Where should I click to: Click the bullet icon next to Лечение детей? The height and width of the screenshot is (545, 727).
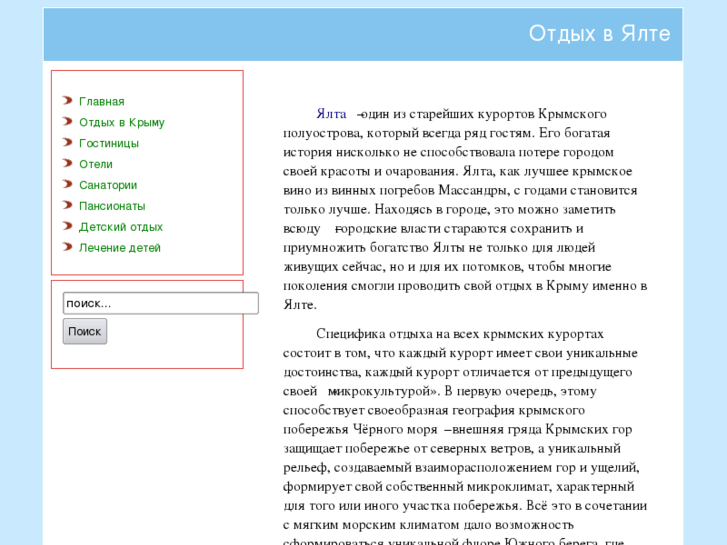pos(67,248)
